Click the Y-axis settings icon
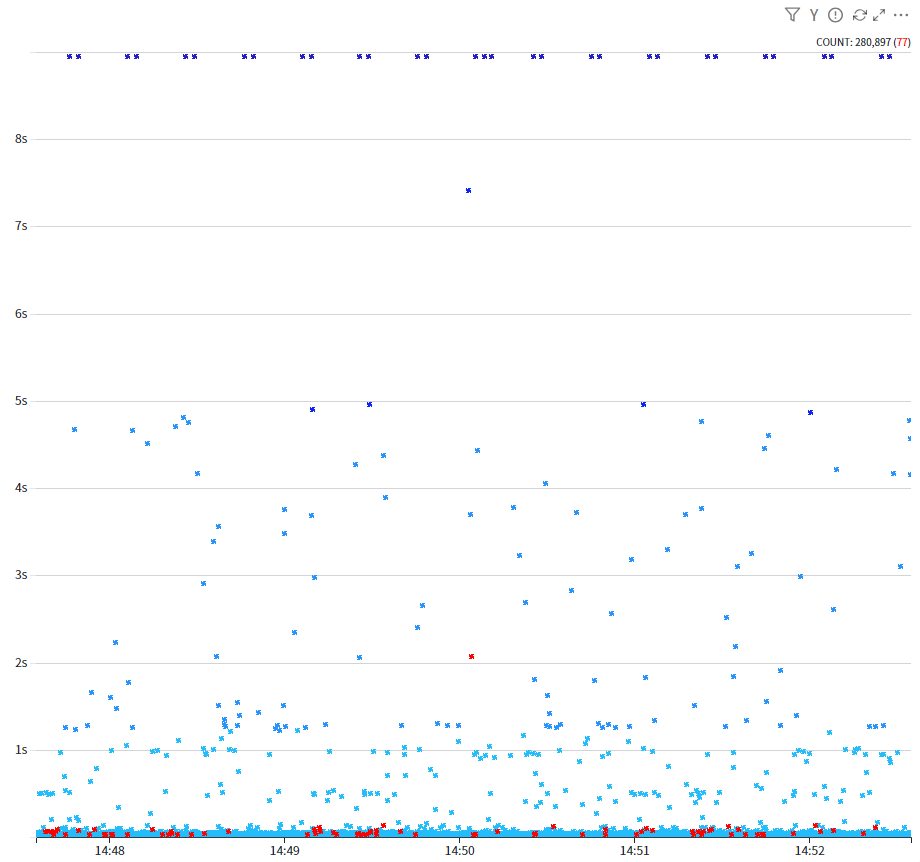 point(814,15)
